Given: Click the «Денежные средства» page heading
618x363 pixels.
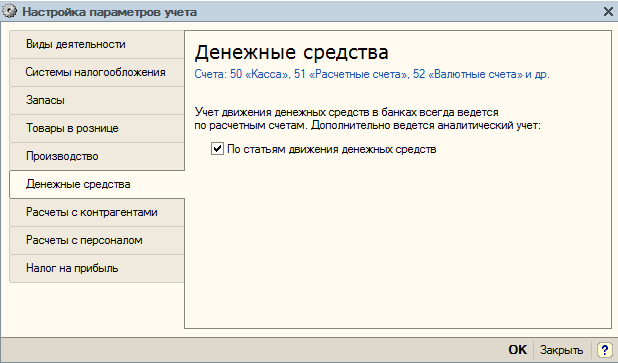Looking at the screenshot, I should pyautogui.click(x=292, y=52).
